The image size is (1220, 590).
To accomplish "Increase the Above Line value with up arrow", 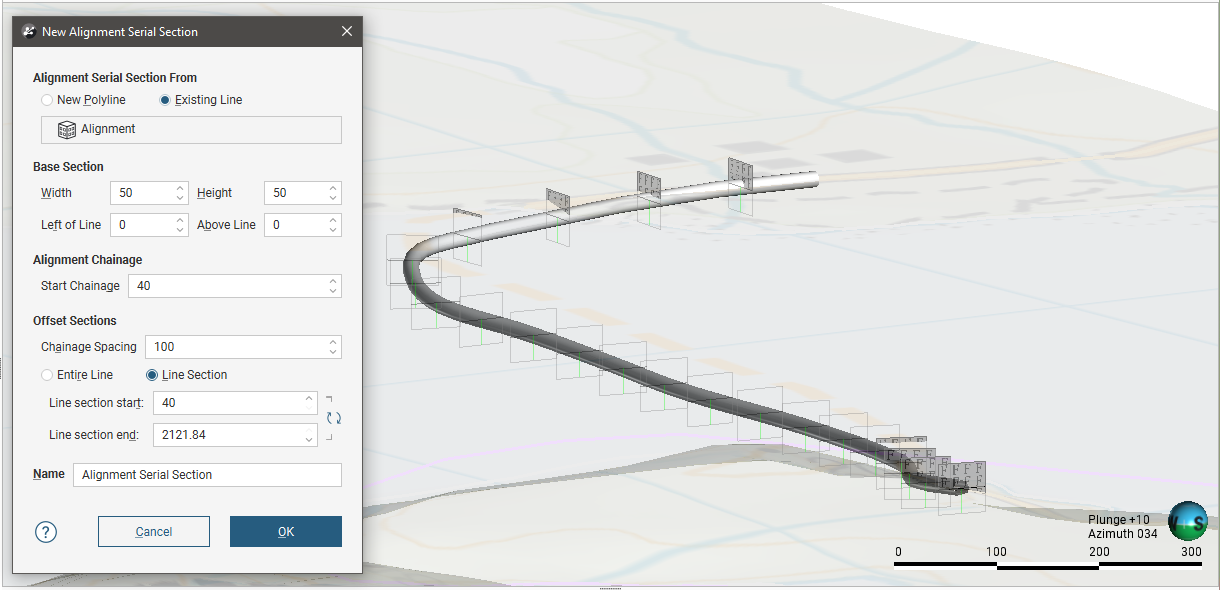I will click(x=333, y=220).
